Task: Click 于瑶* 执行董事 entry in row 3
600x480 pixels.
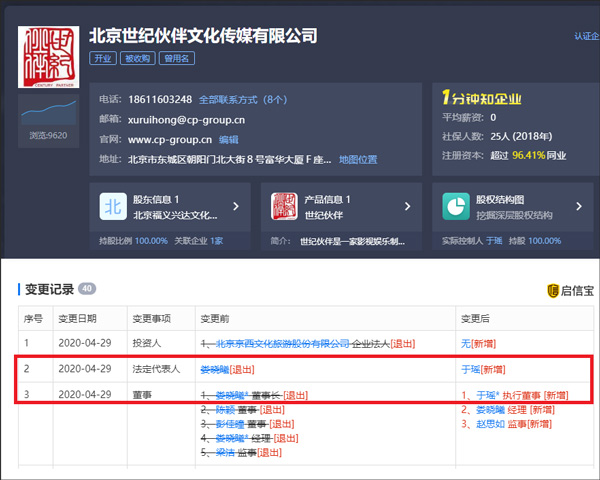Action: [x=515, y=395]
